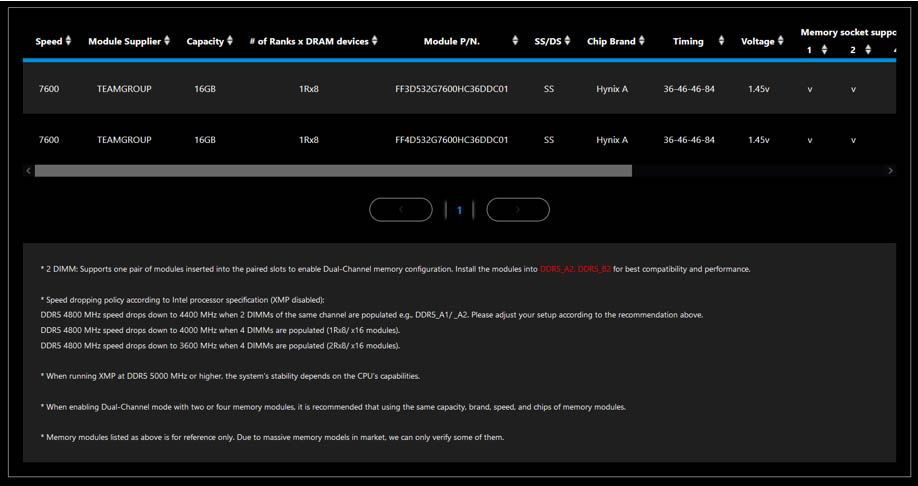Image resolution: width=918 pixels, height=486 pixels.
Task: Click 16GB in FF4D532G7600HC36DDC01 row
Action: coord(205,140)
